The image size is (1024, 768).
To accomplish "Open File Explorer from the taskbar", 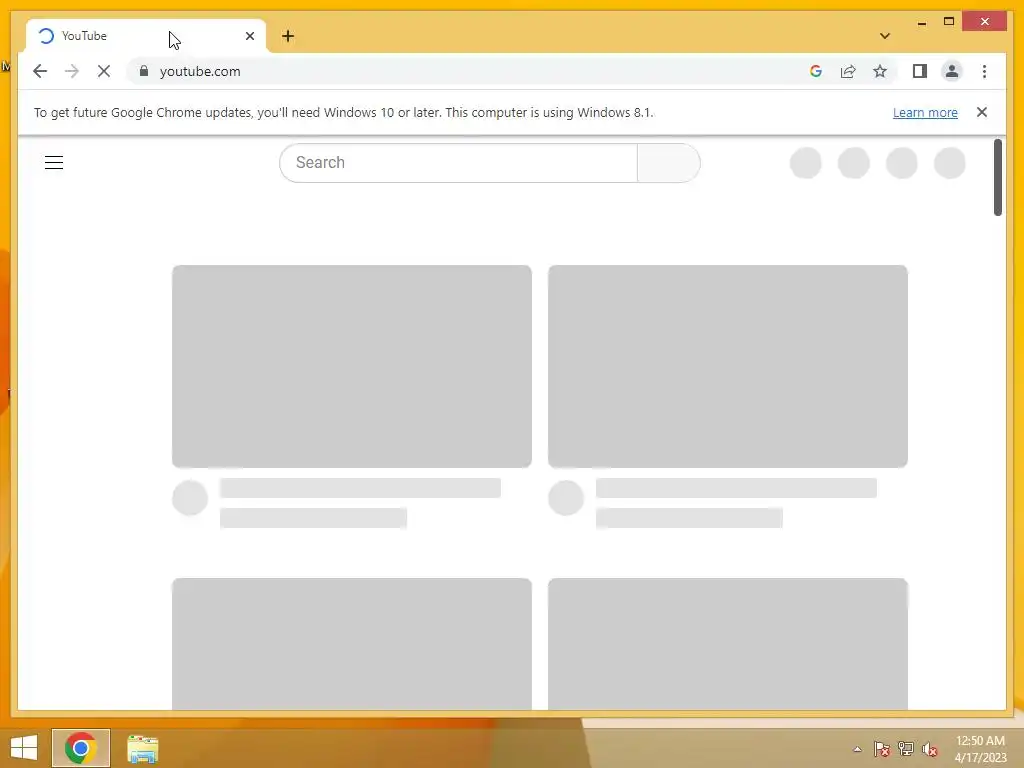I will point(142,748).
